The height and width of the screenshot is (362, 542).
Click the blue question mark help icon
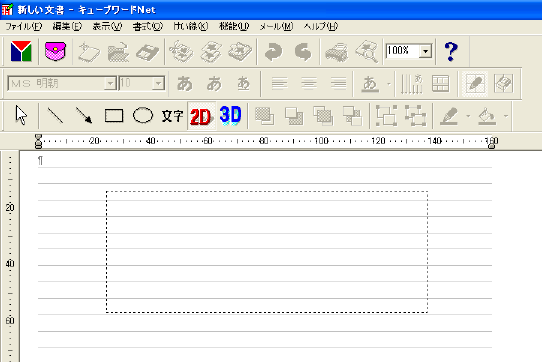(x=451, y=52)
